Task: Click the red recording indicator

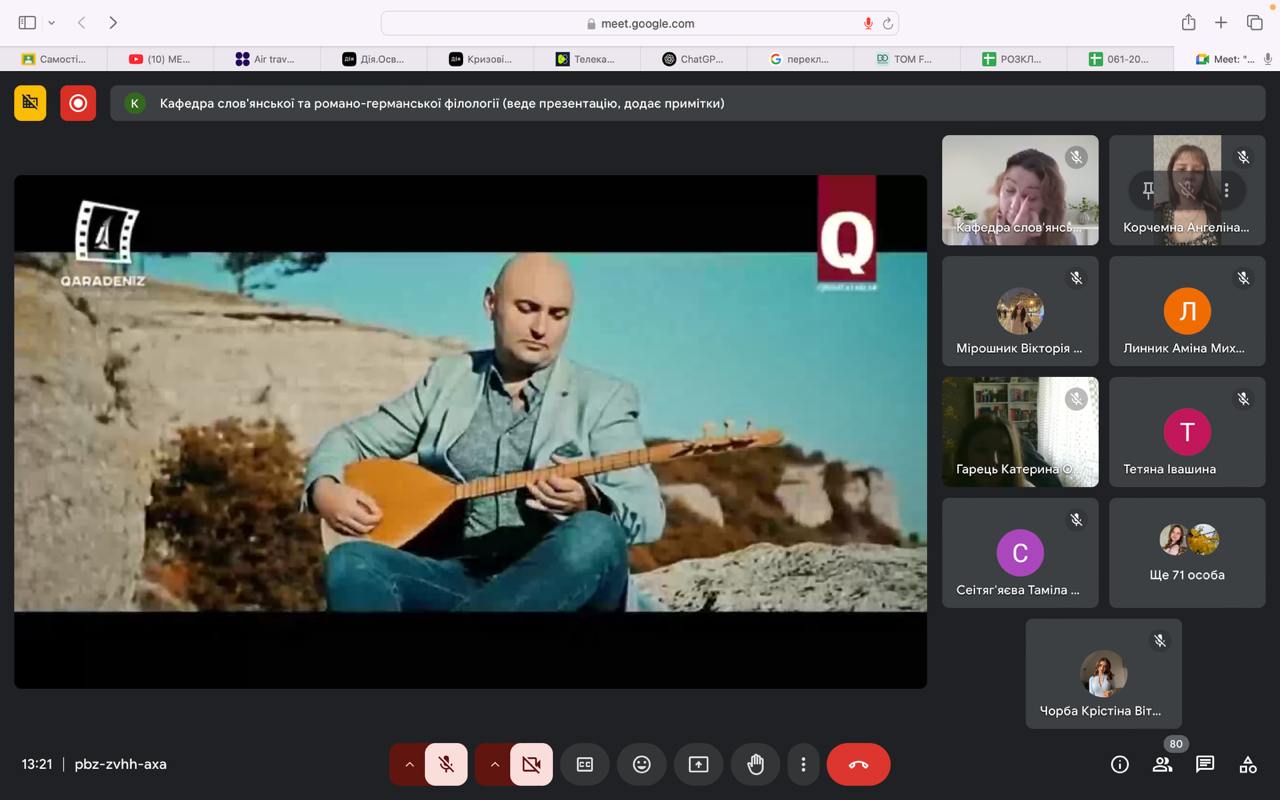Action: point(78,103)
